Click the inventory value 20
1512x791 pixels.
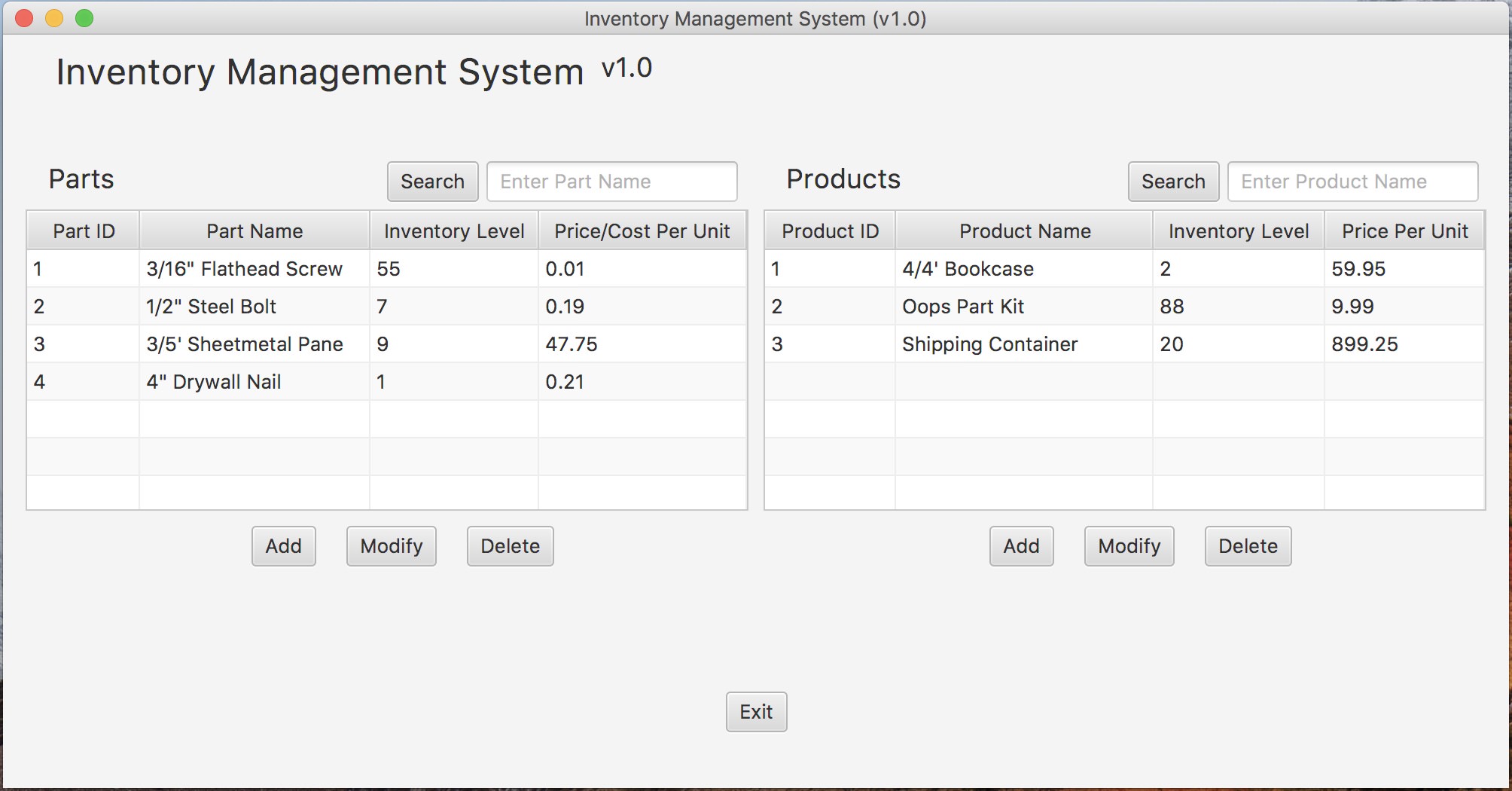click(x=1239, y=344)
